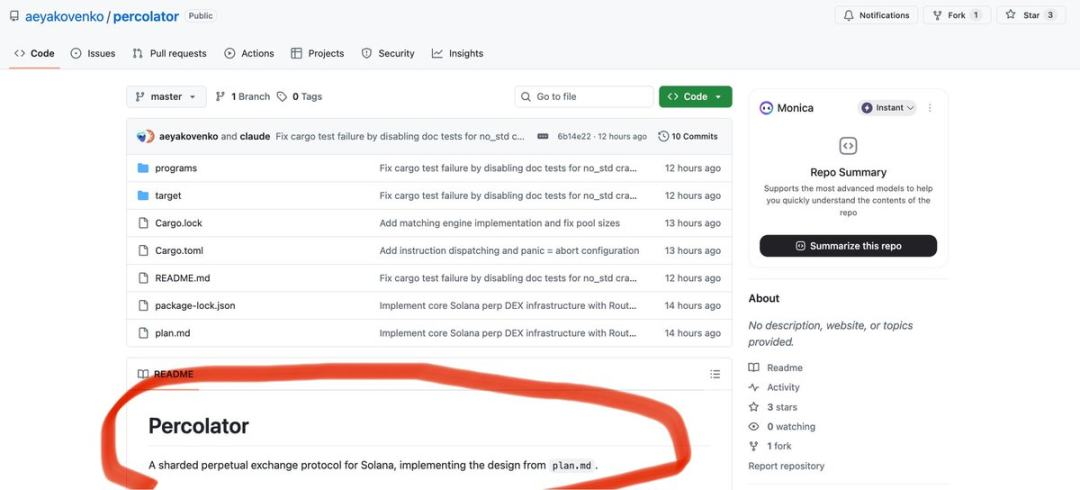Image resolution: width=1080 pixels, height=490 pixels.
Task: Star the percolator repository
Action: click(1031, 15)
